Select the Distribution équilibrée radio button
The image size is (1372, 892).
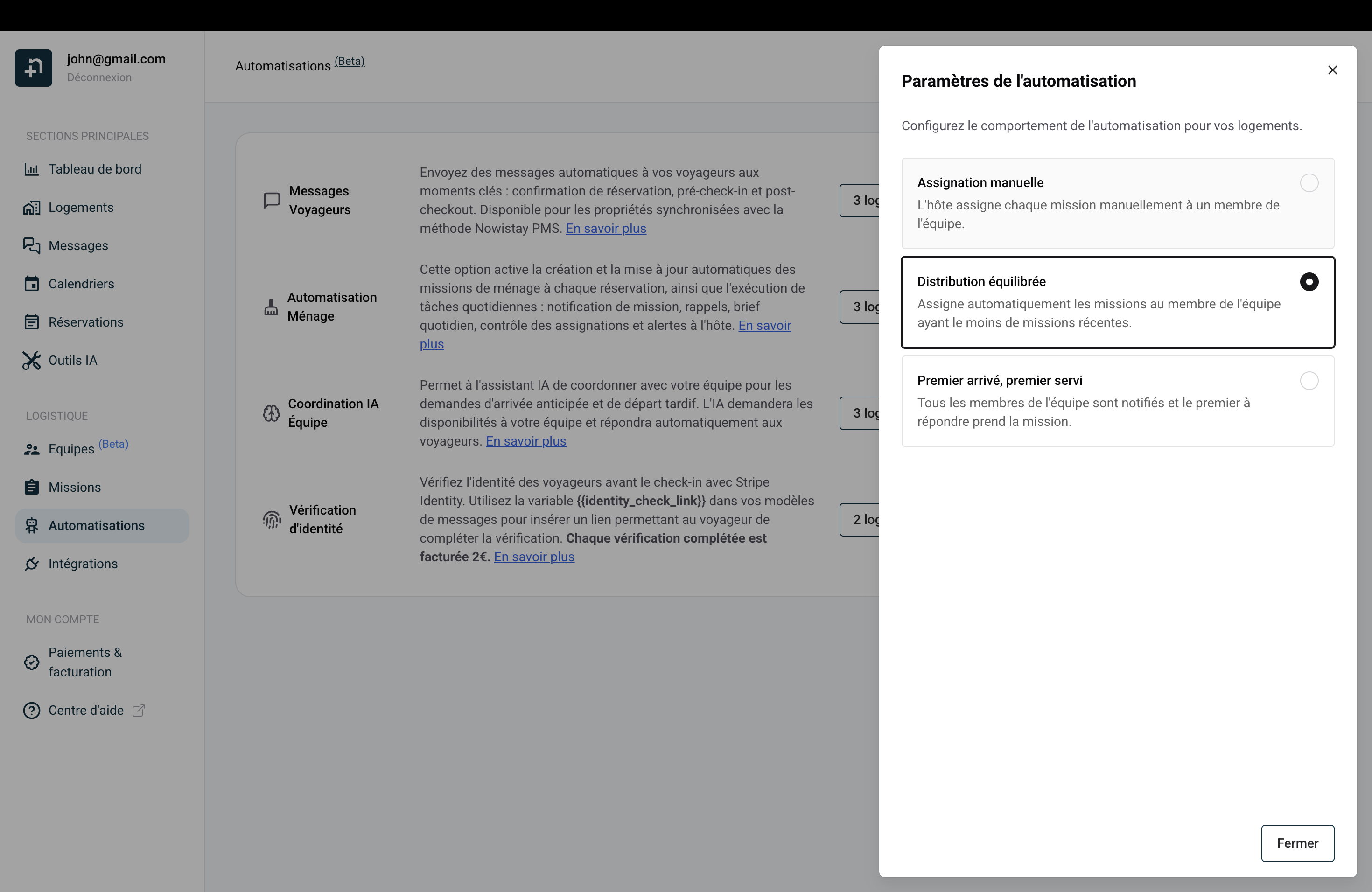click(1309, 282)
